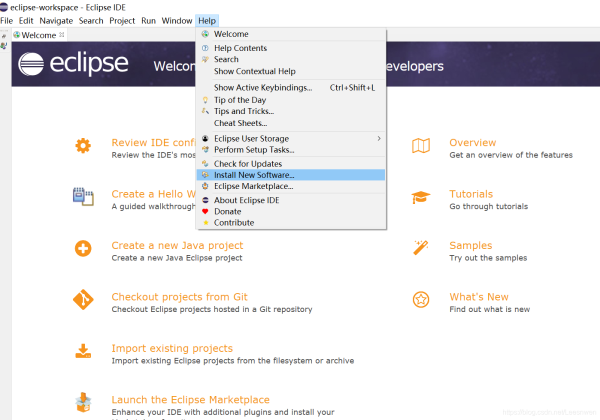Image resolution: width=600 pixels, height=420 pixels.
Task: Click the Tutorials graduation cap icon
Action: [x=421, y=197]
